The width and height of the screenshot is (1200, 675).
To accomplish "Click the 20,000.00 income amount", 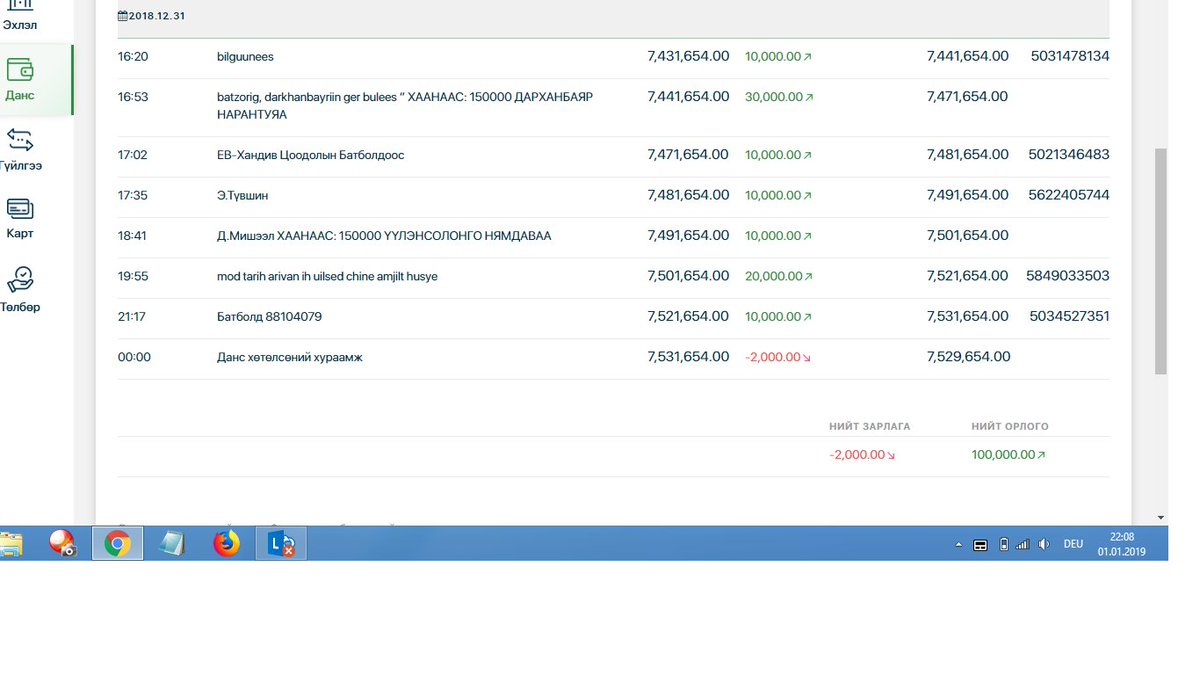I will pyautogui.click(x=778, y=276).
